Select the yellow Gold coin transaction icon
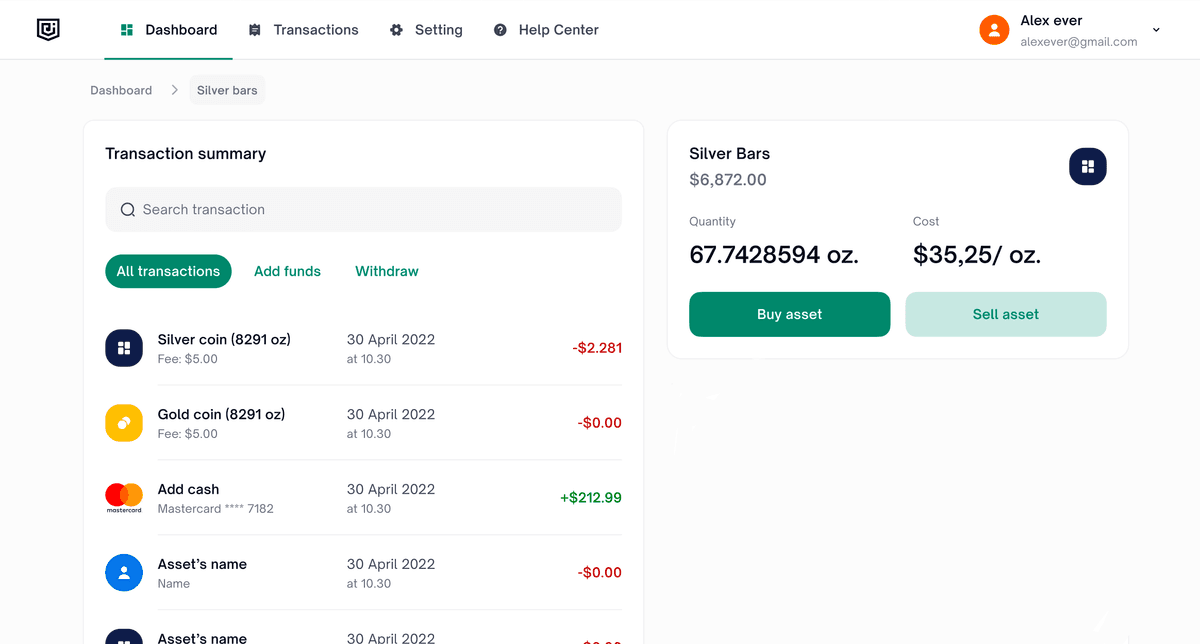This screenshot has width=1200, height=644. [x=123, y=422]
